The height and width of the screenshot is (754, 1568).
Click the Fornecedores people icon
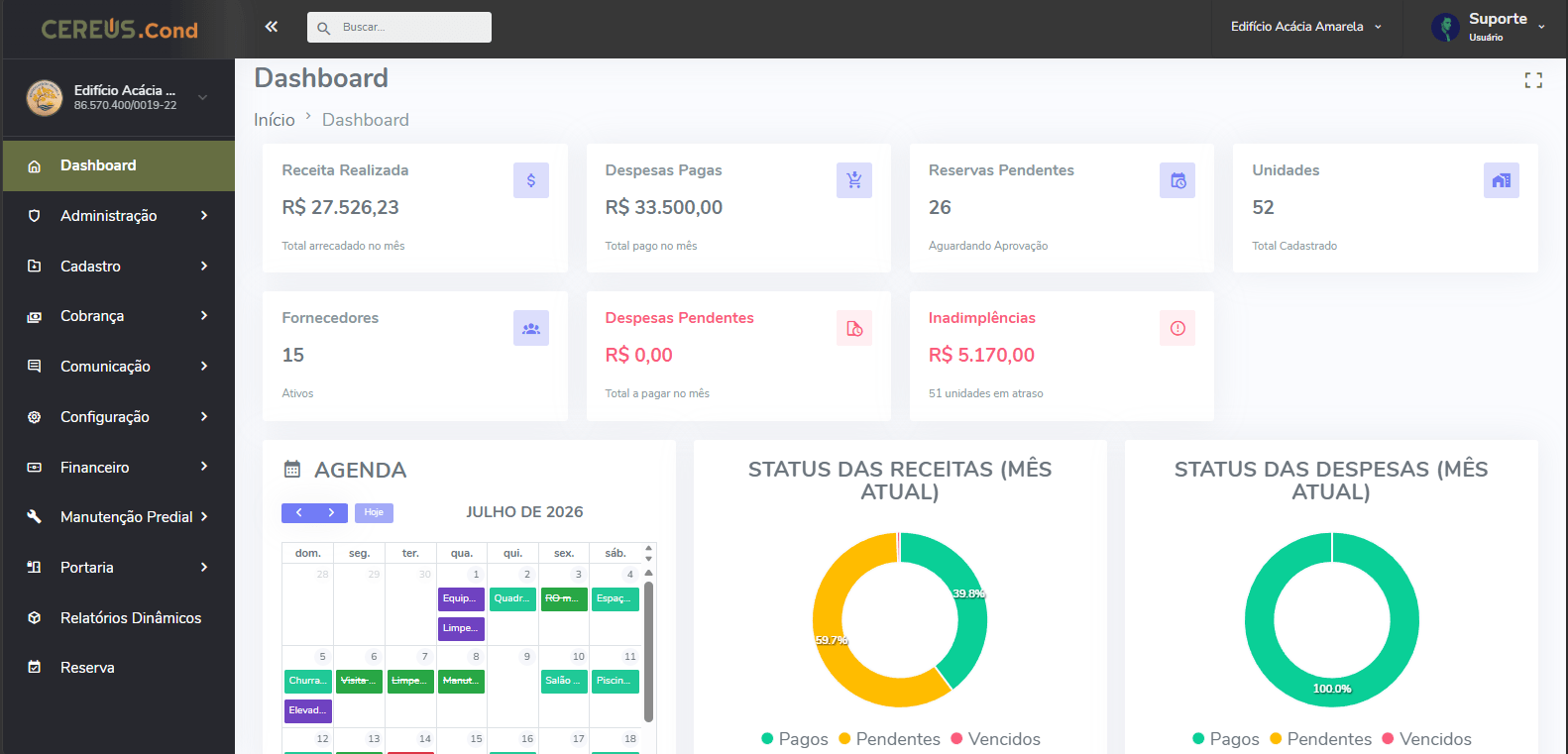pos(531,328)
